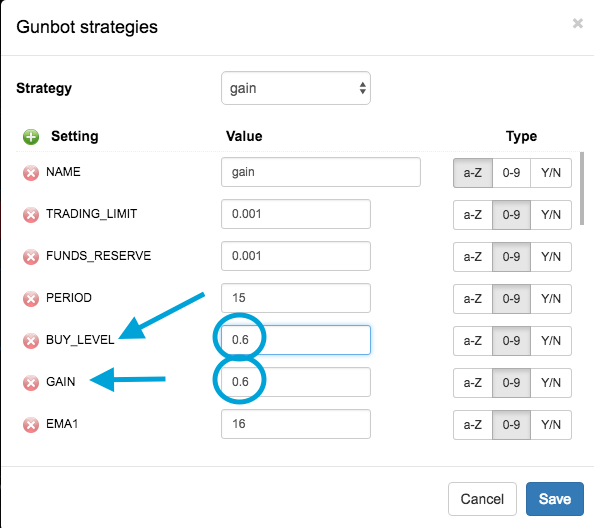Close the Gunbot strategies dialog
Viewport: 594px width, 528px height.
578,23
